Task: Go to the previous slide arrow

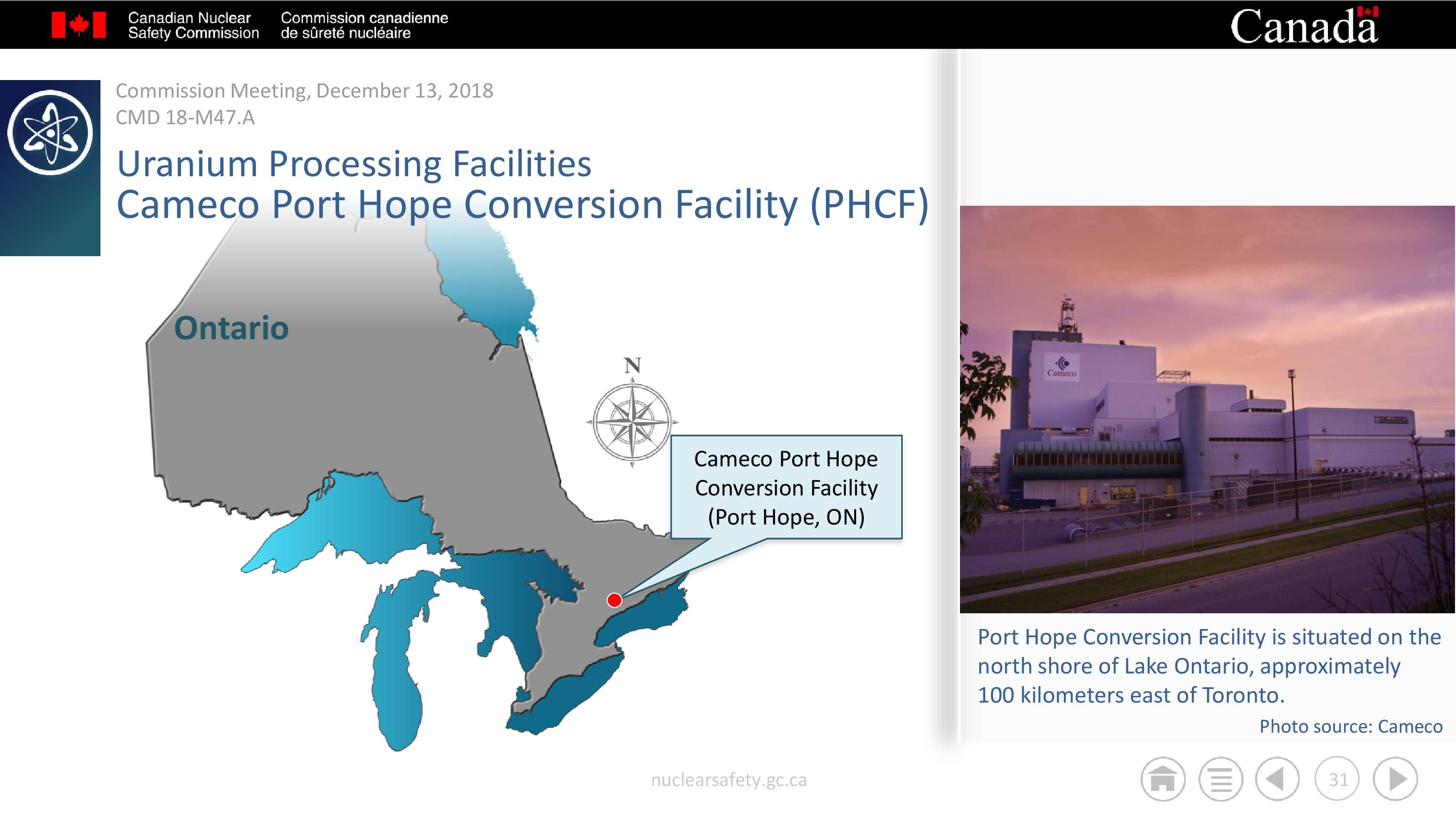Action: (1277, 779)
